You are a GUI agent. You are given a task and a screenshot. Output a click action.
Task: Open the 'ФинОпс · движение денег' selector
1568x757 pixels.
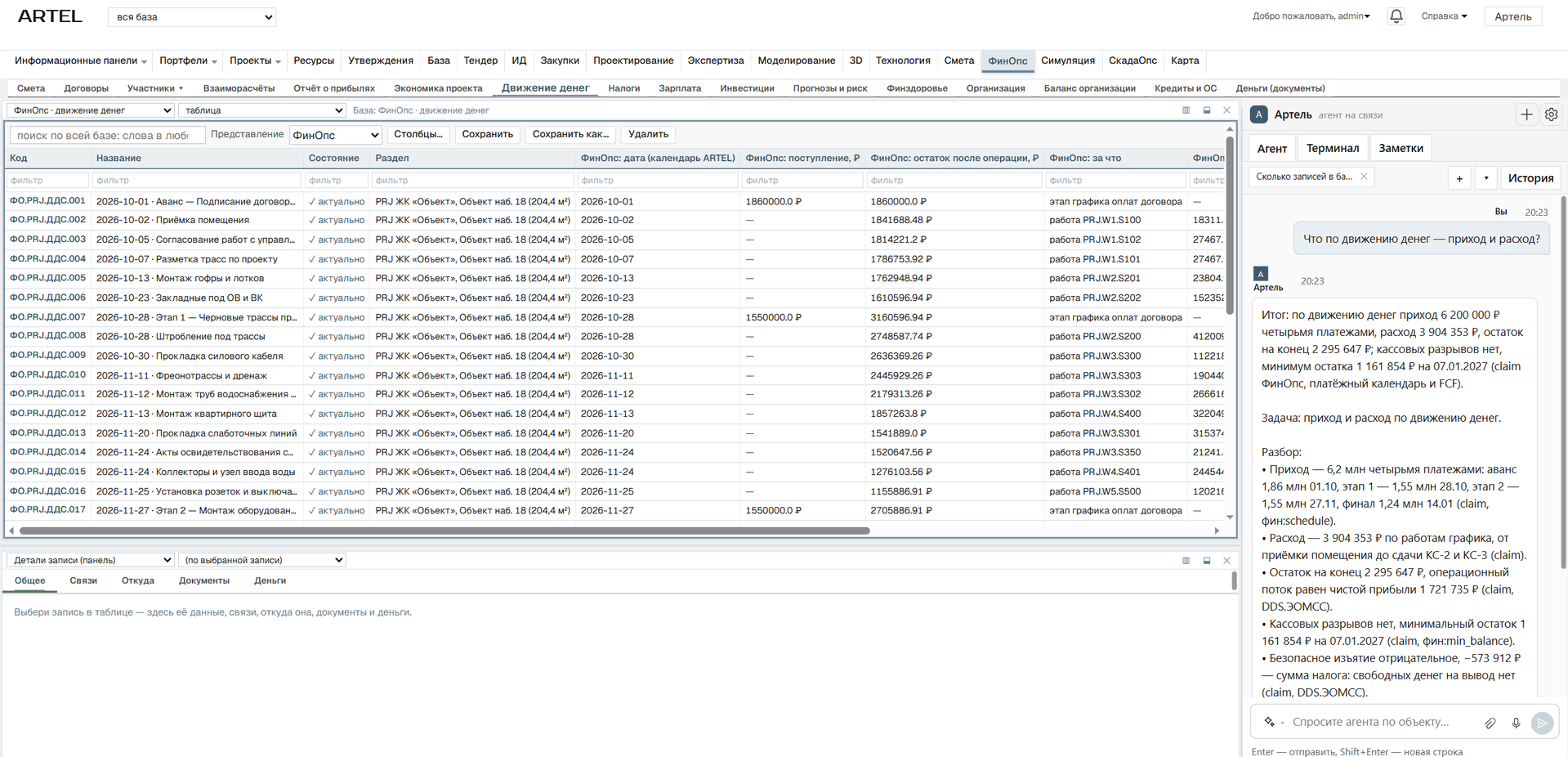pyautogui.click(x=91, y=110)
